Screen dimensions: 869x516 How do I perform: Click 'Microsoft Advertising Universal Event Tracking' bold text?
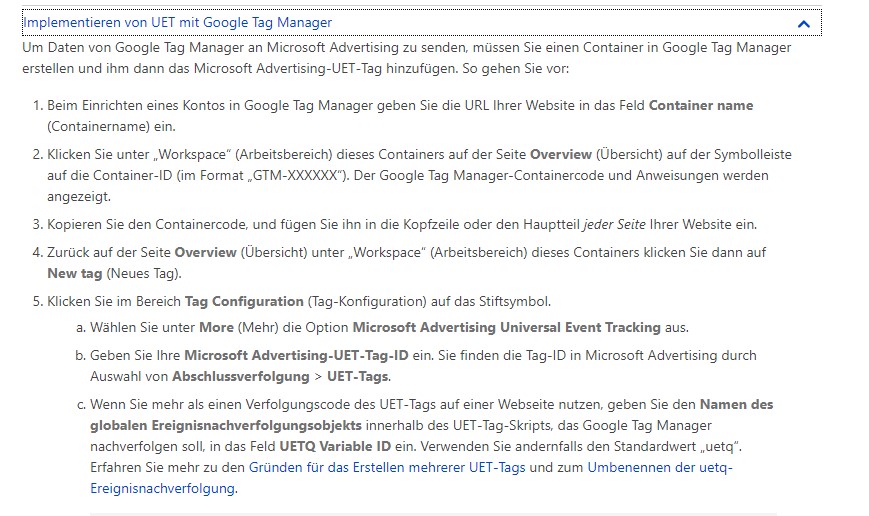tap(506, 327)
